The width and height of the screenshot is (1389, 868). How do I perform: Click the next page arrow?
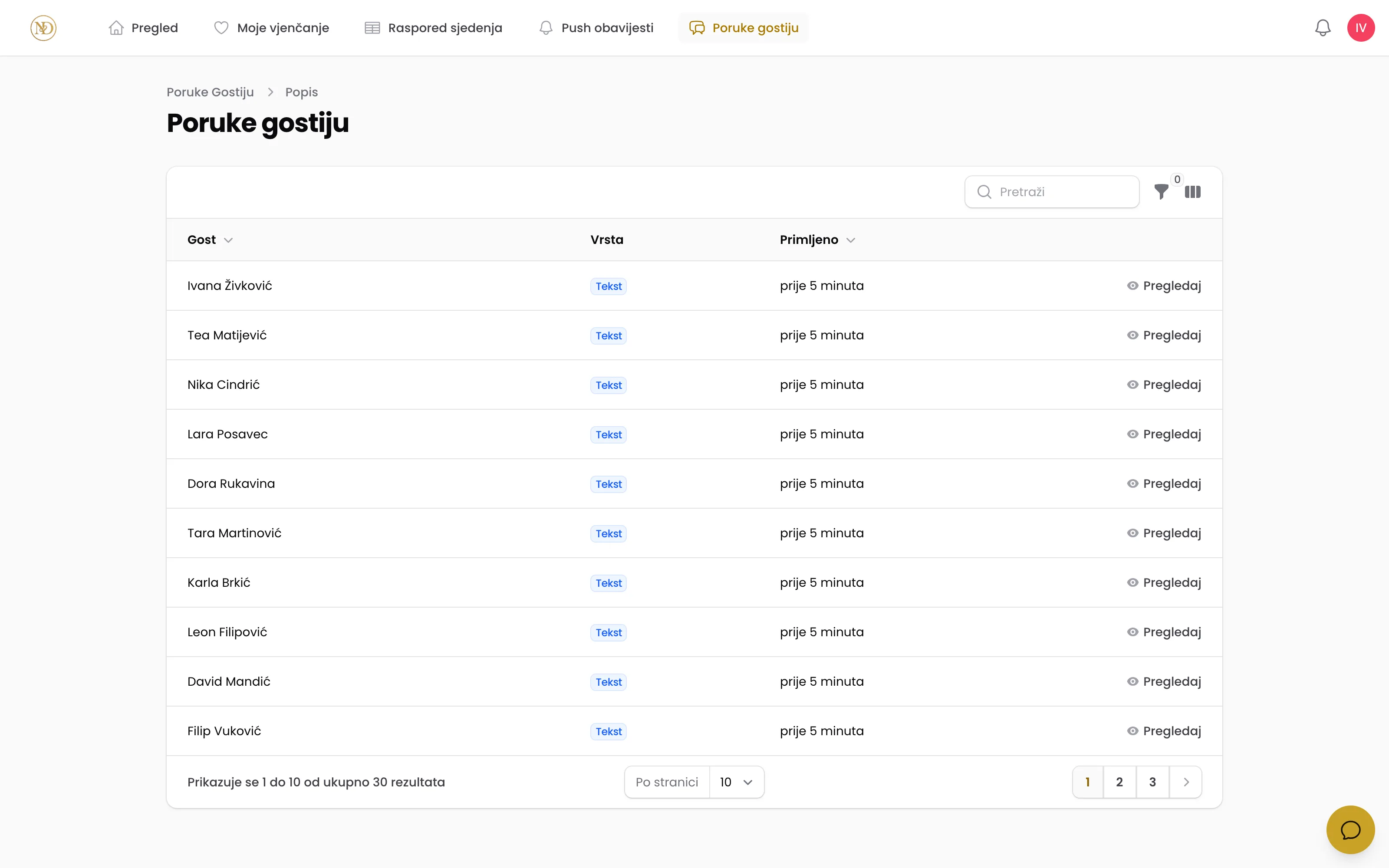1186,782
